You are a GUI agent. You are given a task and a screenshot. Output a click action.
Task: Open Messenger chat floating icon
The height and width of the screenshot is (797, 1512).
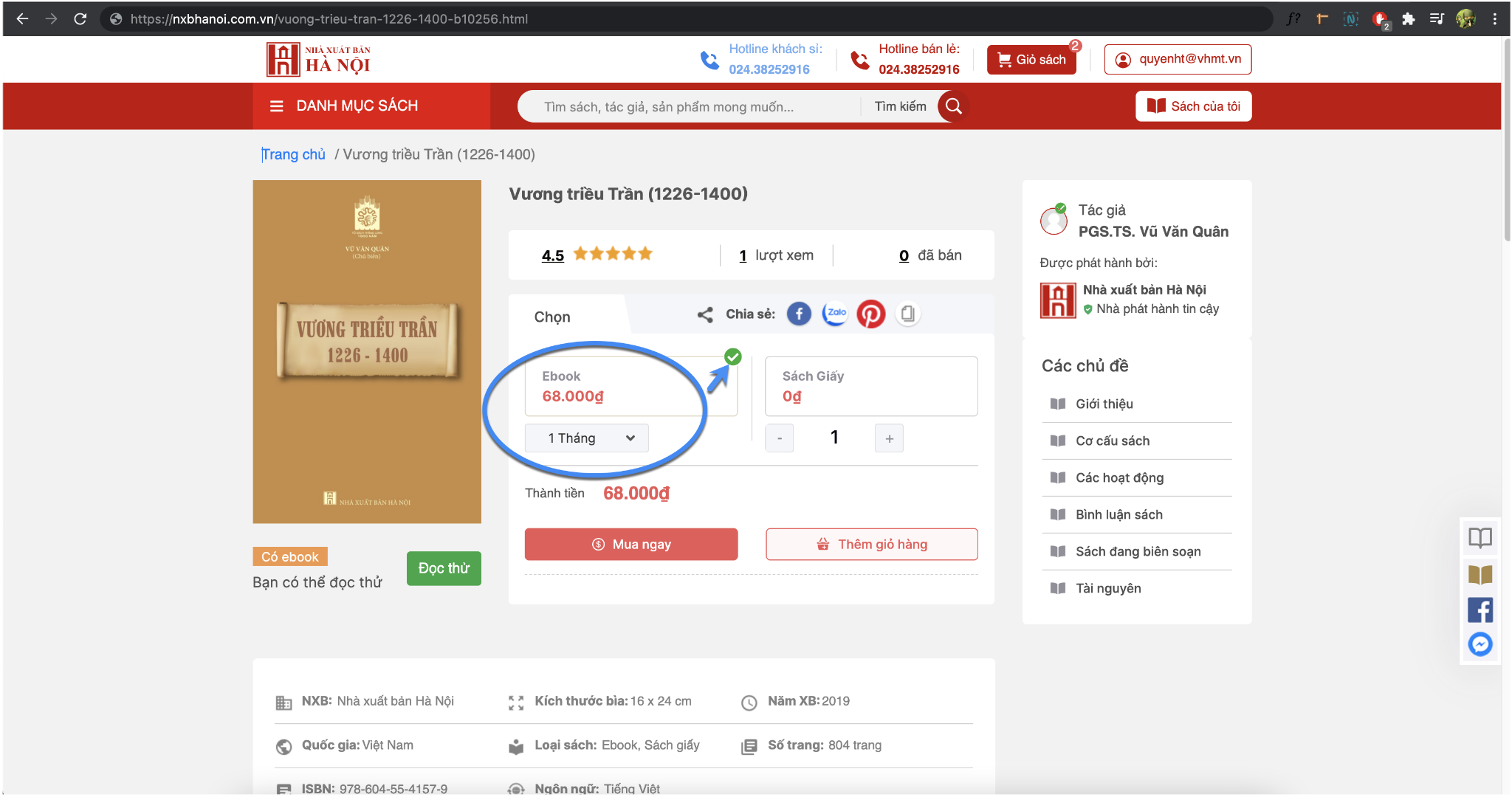[x=1480, y=644]
